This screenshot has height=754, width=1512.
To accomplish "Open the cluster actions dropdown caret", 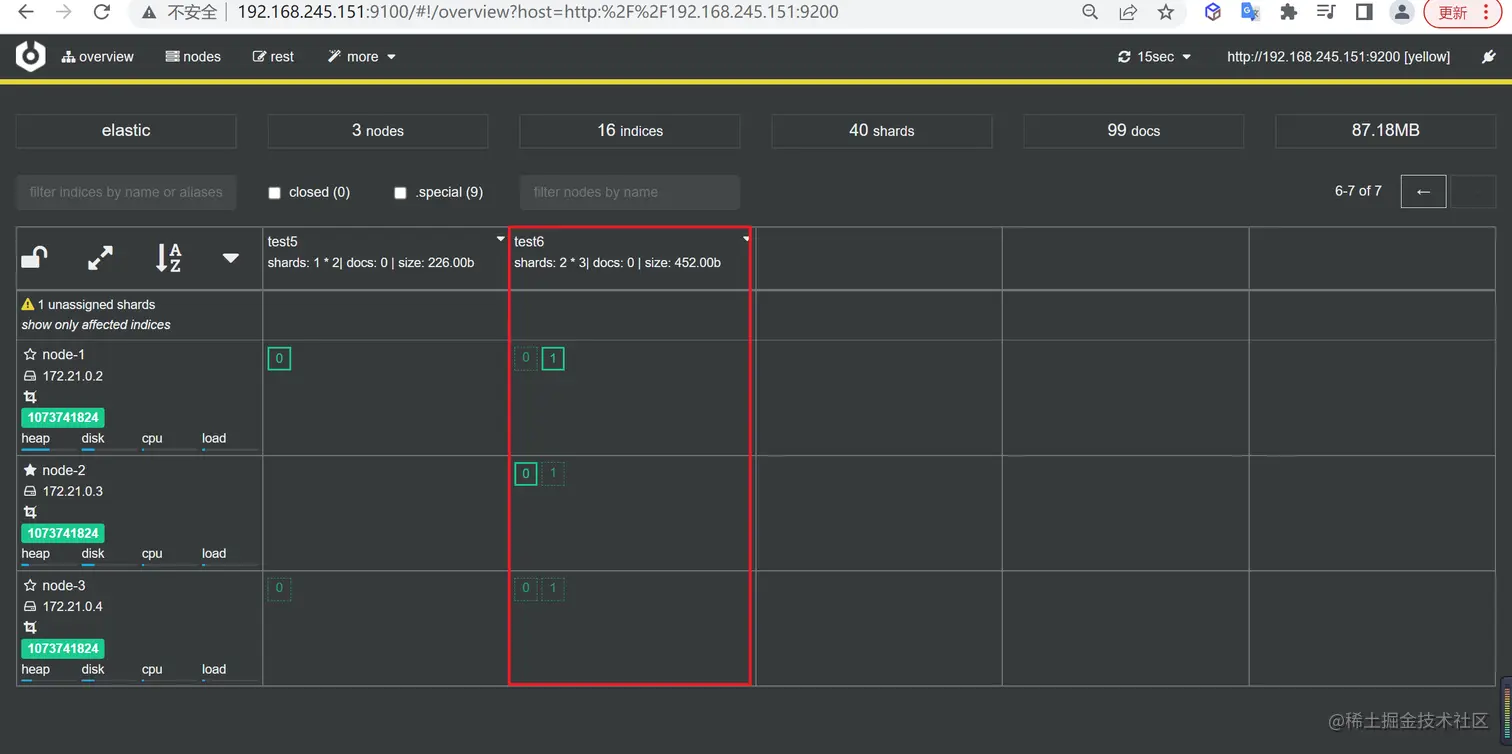I will [x=231, y=258].
